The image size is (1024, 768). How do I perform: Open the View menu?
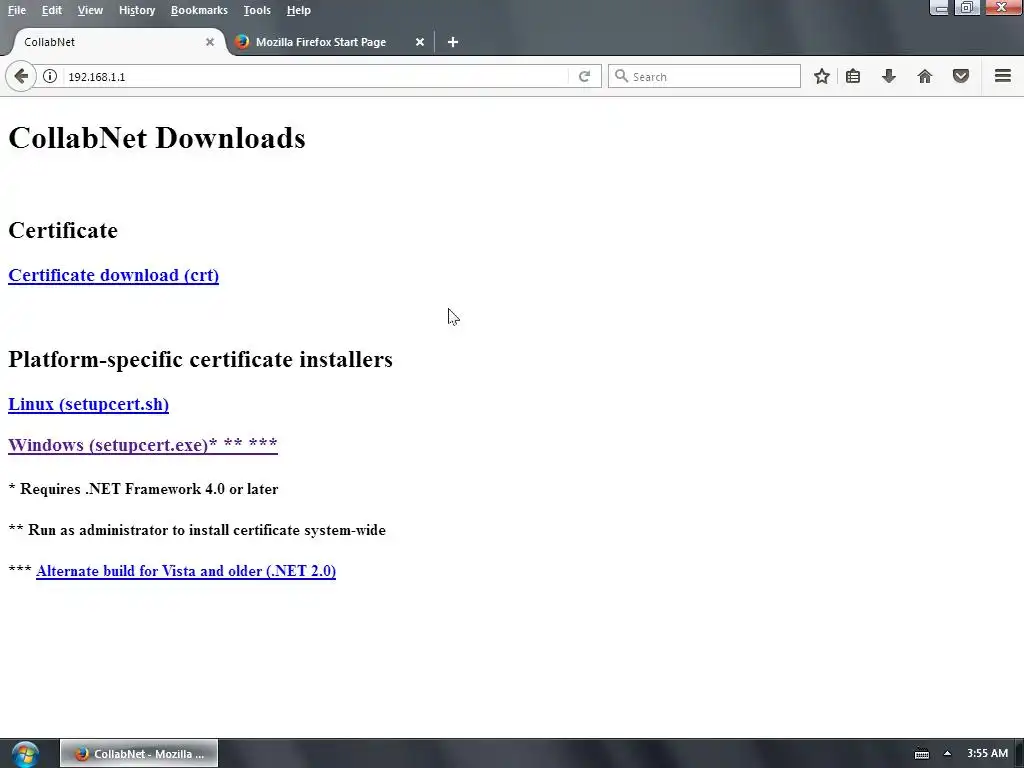pyautogui.click(x=90, y=10)
